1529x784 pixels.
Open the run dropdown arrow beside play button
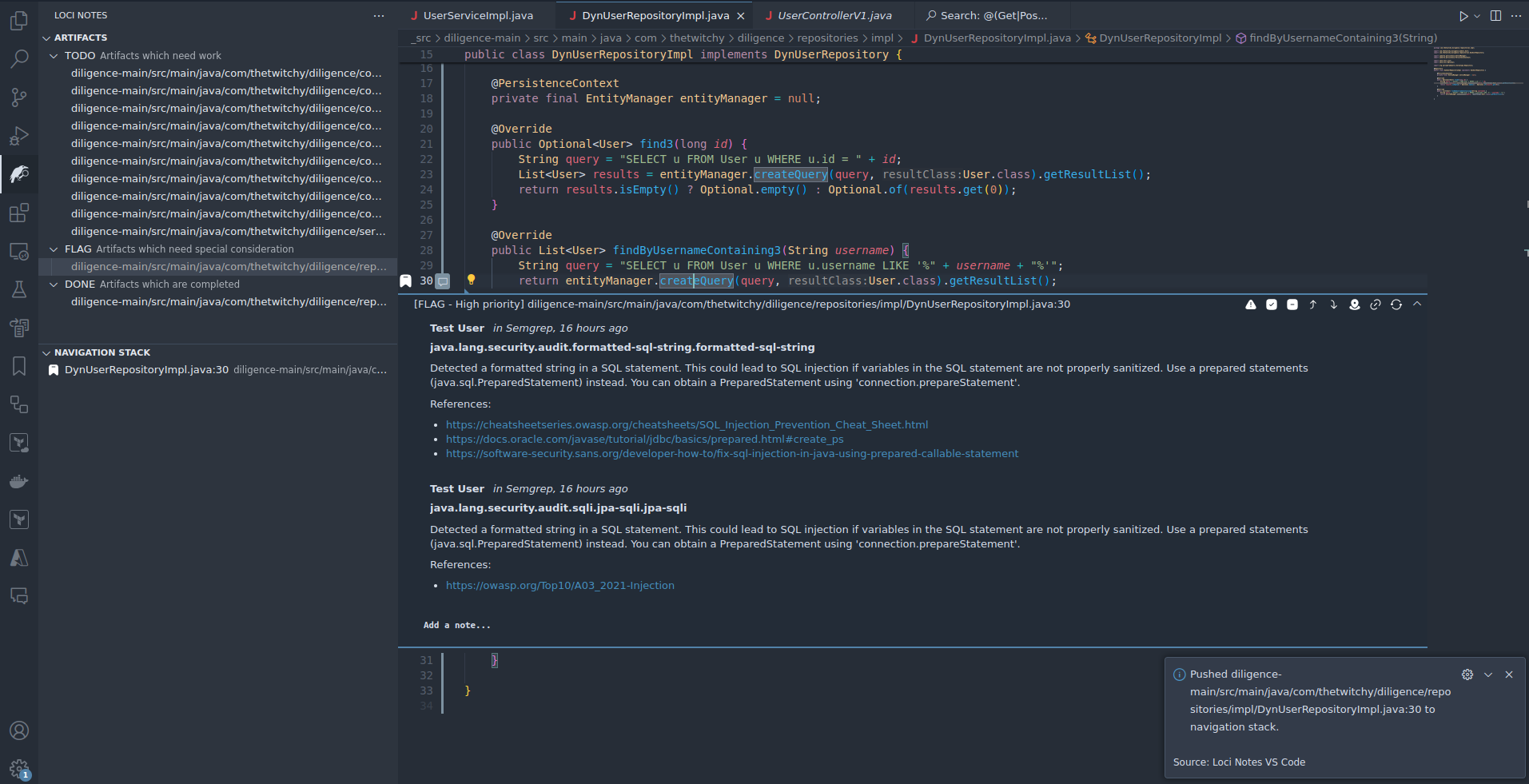[x=1477, y=16]
